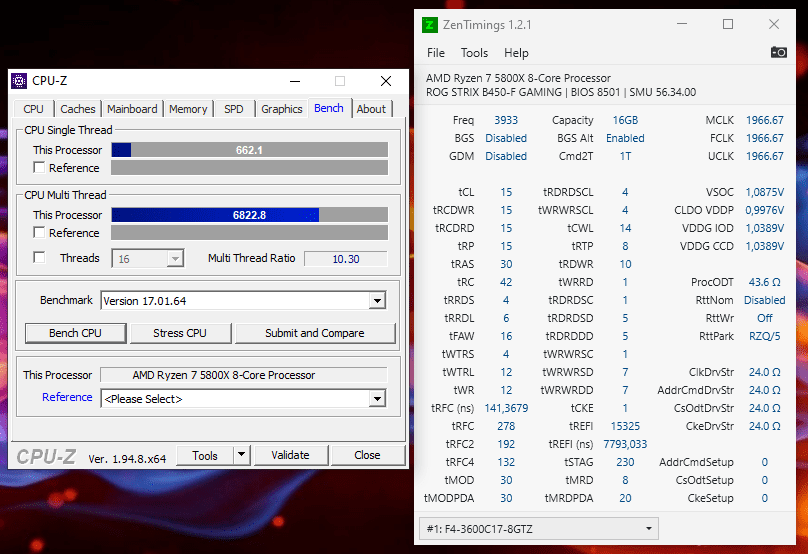Open the About tab
The image size is (808, 554).
coord(371,109)
